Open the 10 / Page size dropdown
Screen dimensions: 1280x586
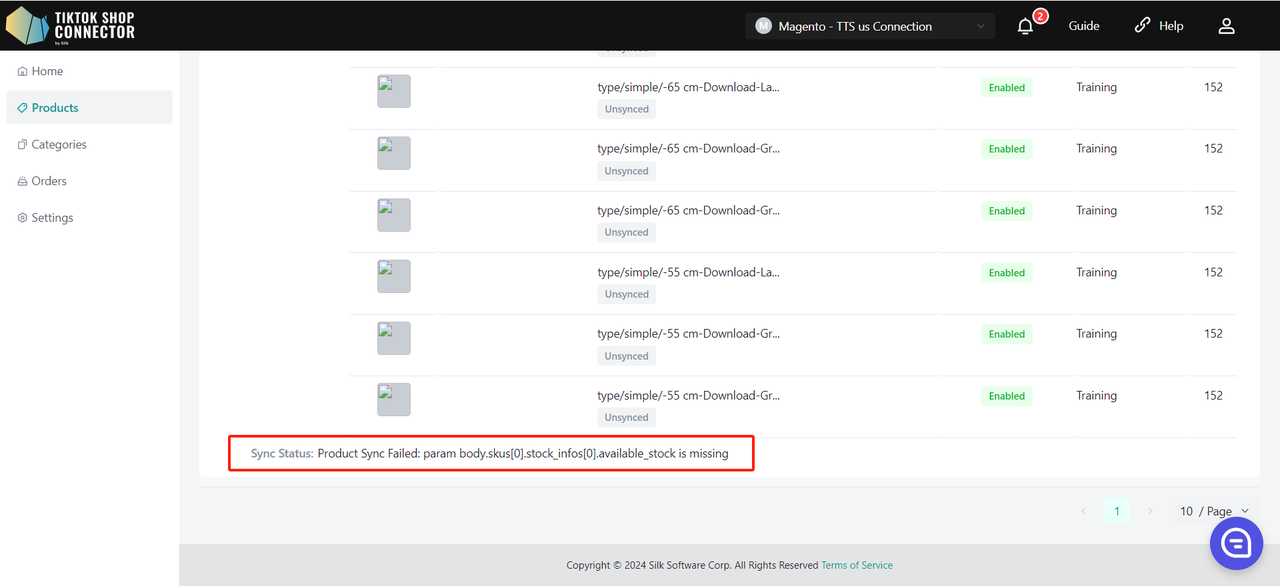(x=1214, y=511)
